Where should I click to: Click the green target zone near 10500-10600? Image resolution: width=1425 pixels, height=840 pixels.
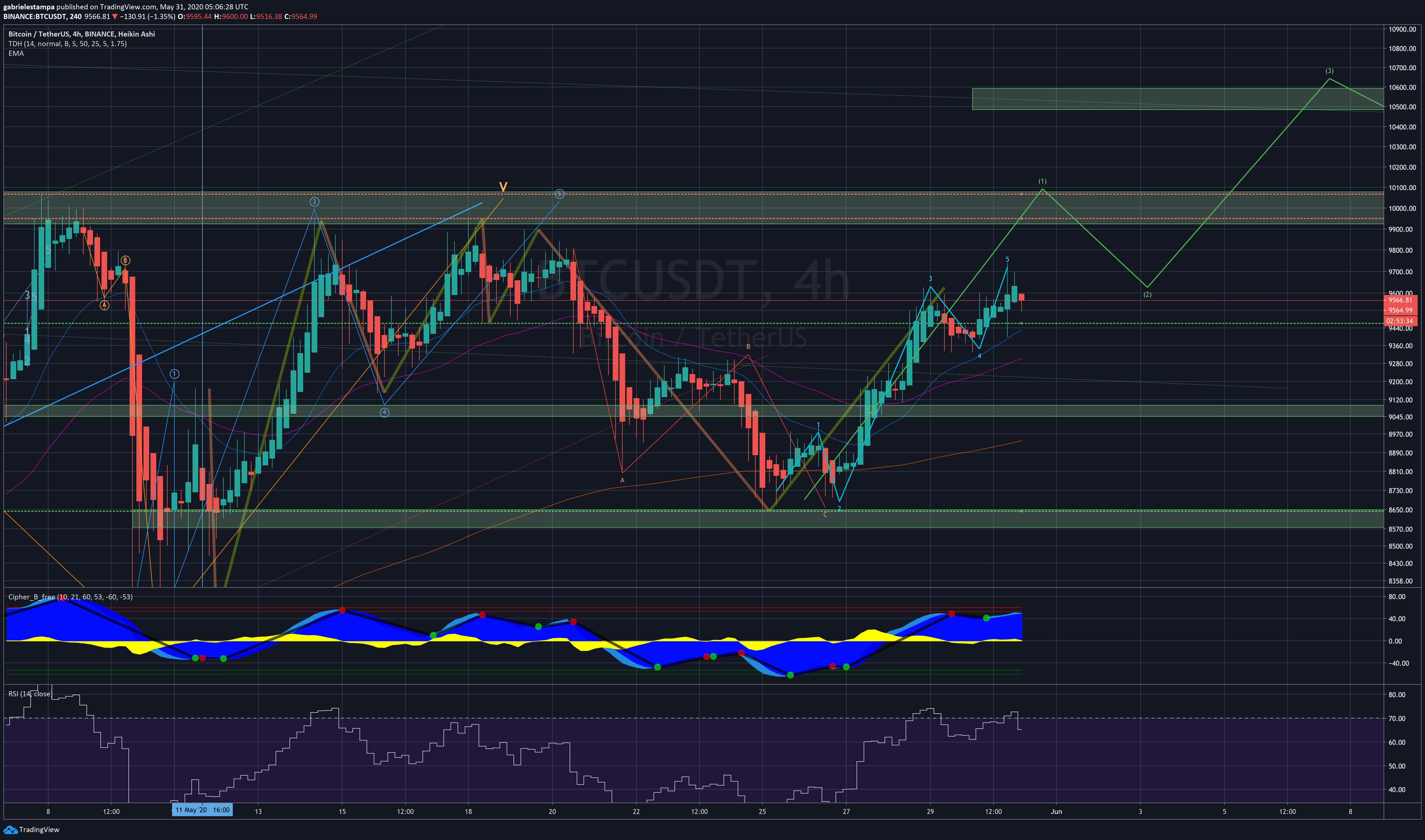coord(1177,99)
